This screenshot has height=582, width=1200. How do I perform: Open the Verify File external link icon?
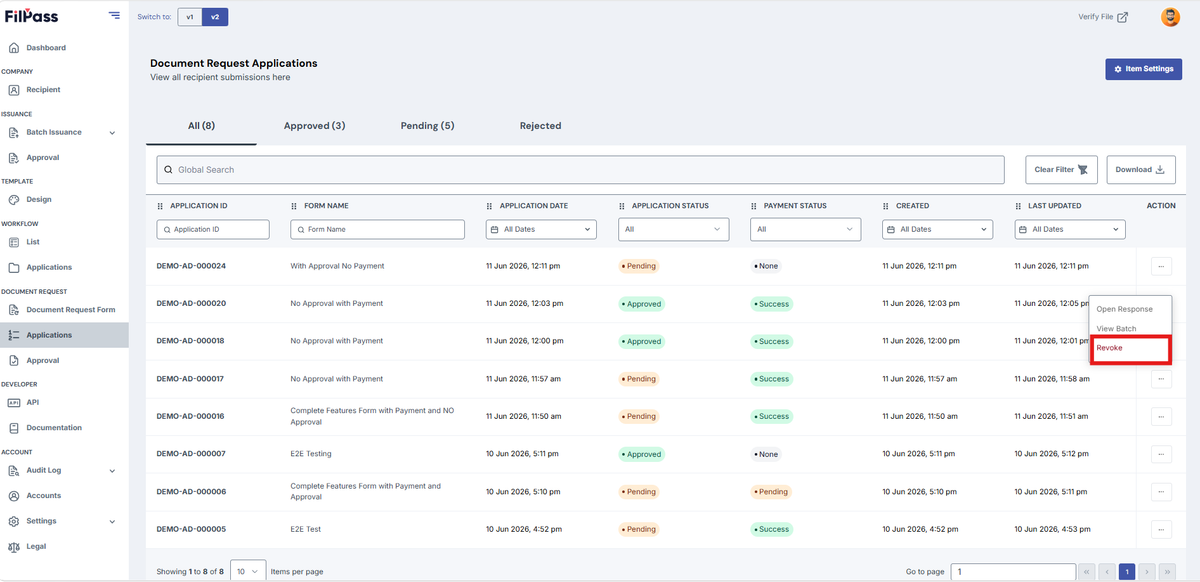(1122, 17)
